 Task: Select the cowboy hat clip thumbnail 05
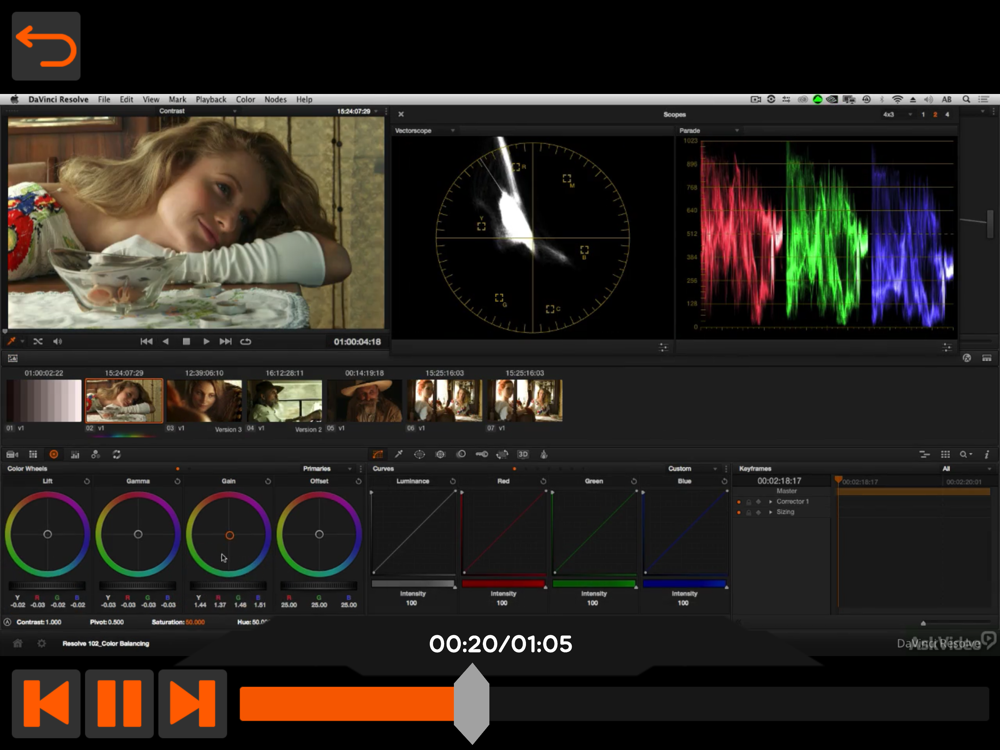tap(364, 401)
